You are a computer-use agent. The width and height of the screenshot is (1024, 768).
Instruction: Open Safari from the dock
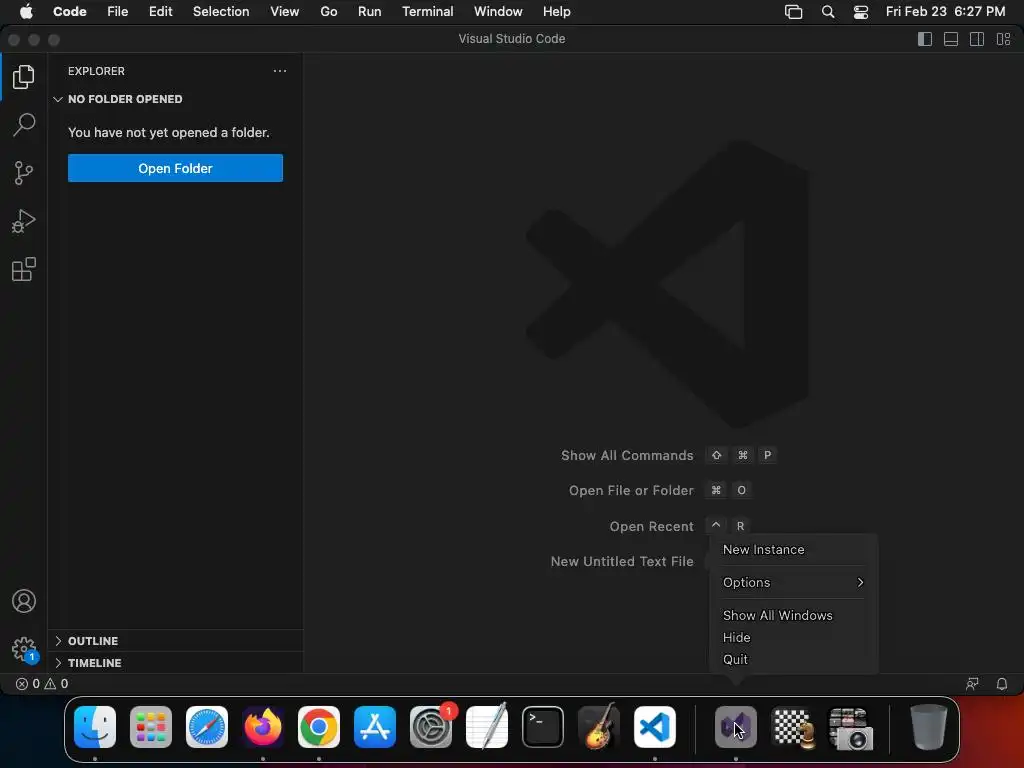tap(207, 727)
